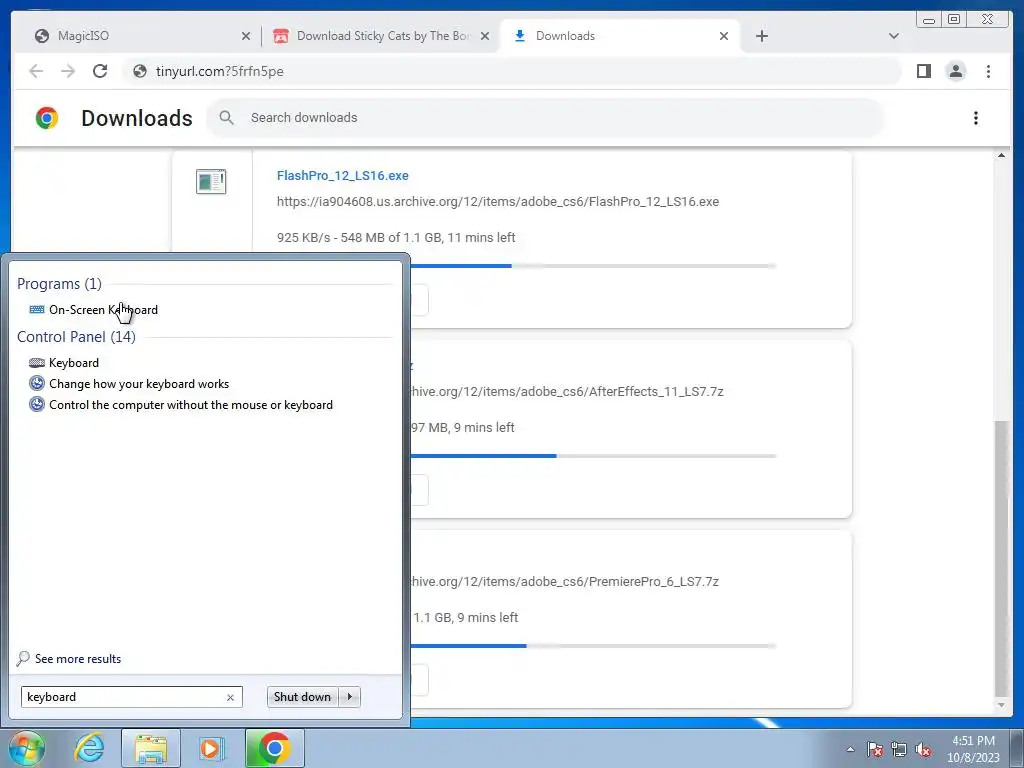Click the FlashPro download progress bar
This screenshot has width=1024, height=768.
point(526,266)
